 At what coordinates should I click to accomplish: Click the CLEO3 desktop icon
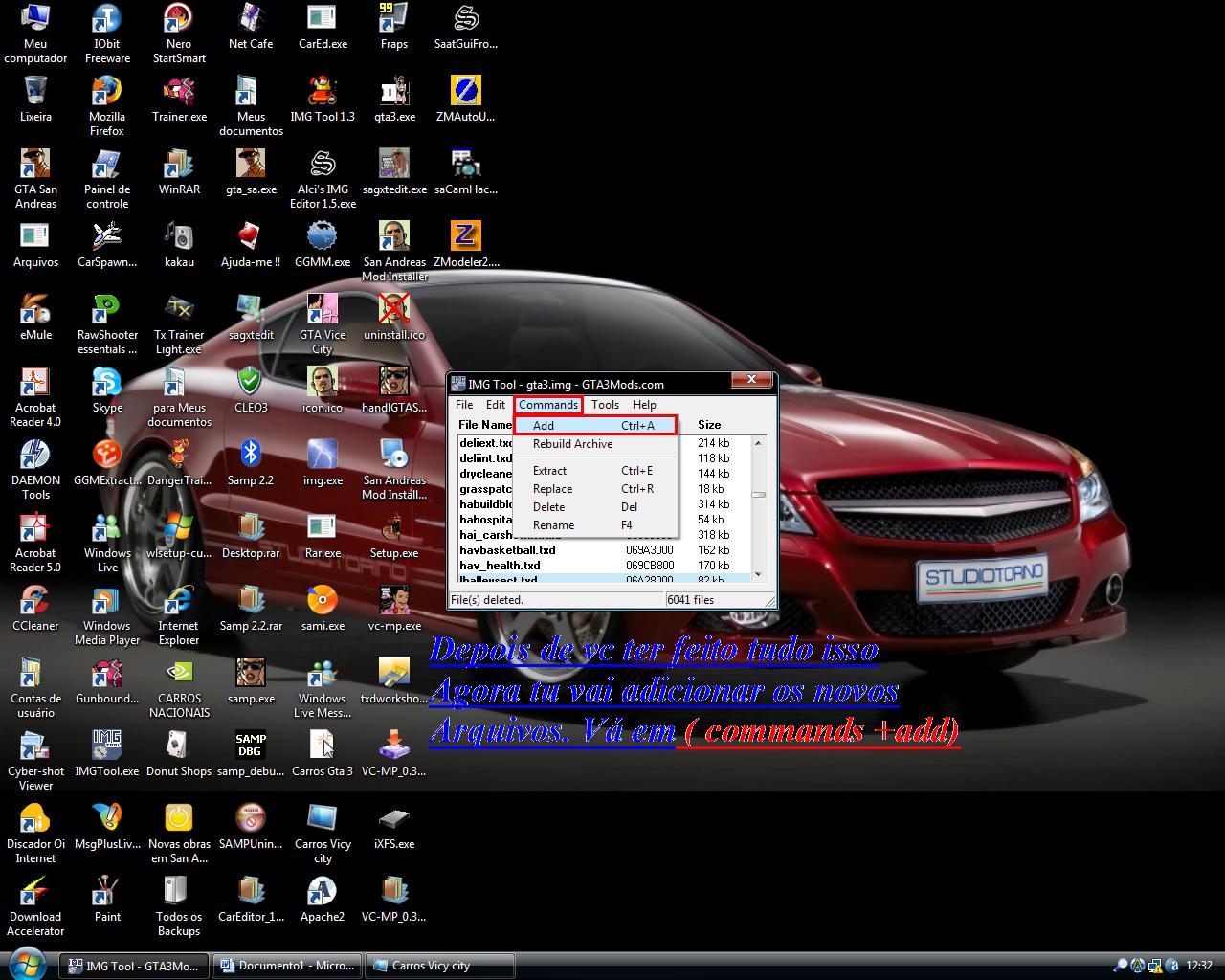pos(251,391)
